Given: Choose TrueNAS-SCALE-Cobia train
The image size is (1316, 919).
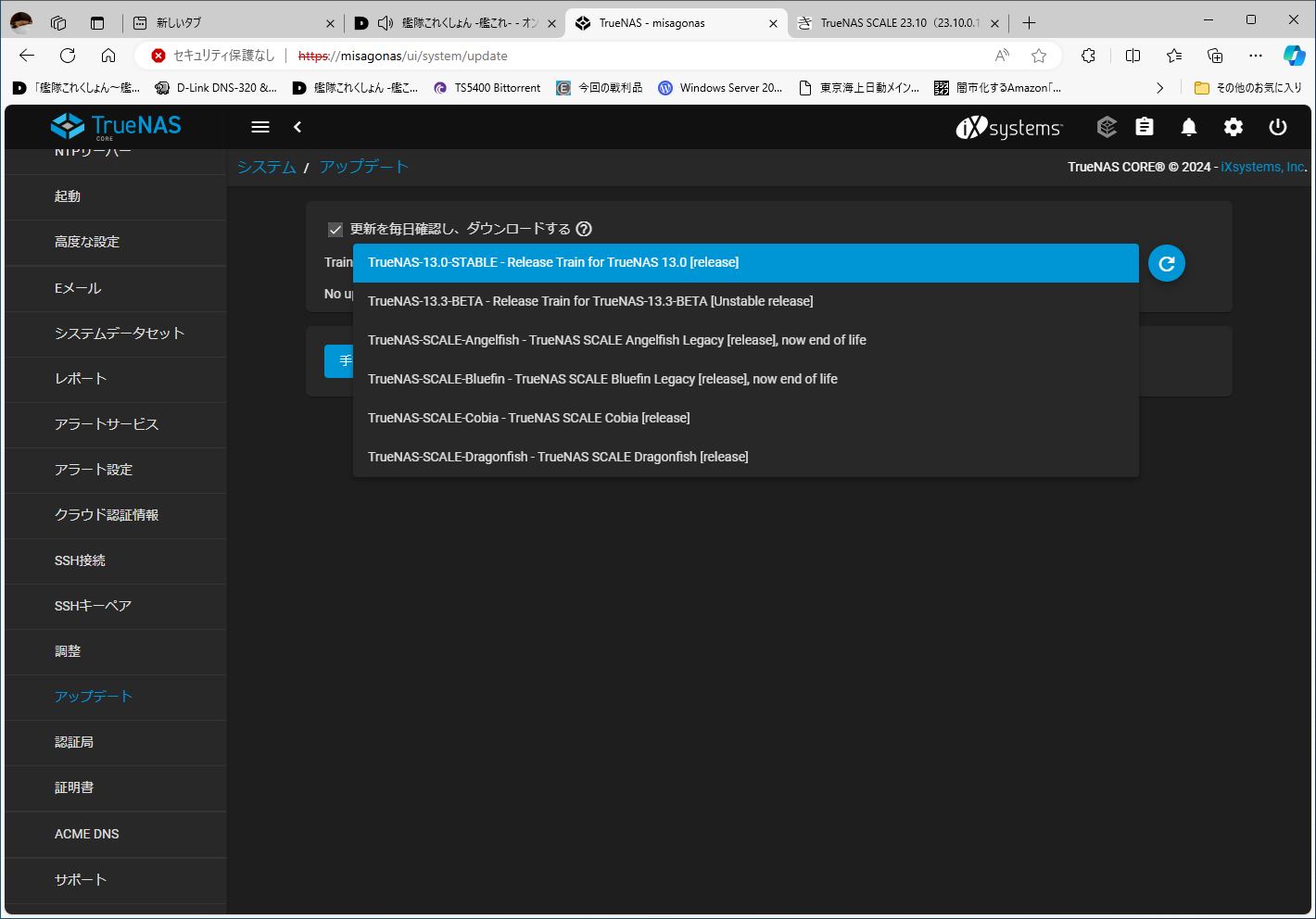Looking at the screenshot, I should 746,418.
